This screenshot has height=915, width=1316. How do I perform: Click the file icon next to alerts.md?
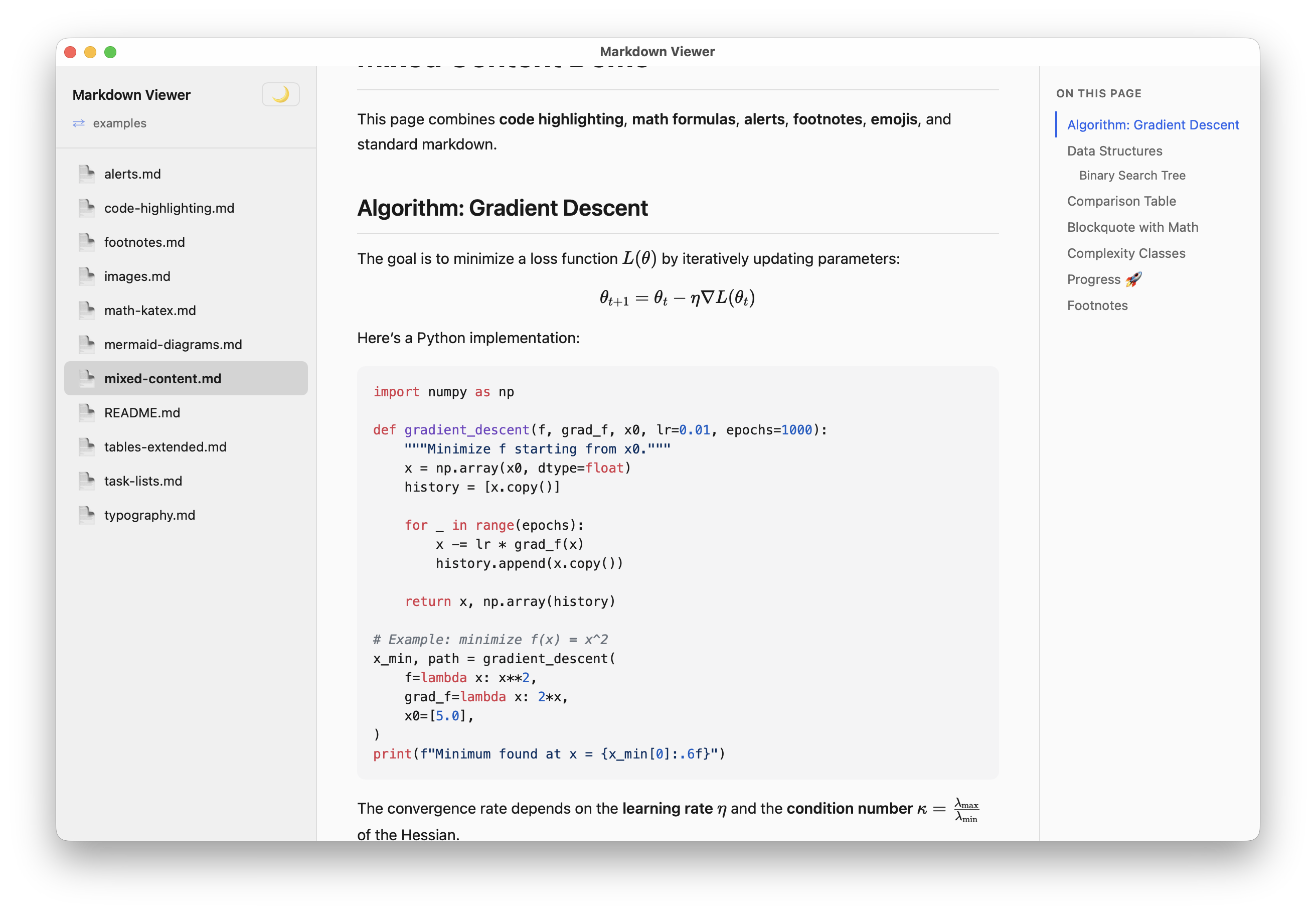[87, 173]
